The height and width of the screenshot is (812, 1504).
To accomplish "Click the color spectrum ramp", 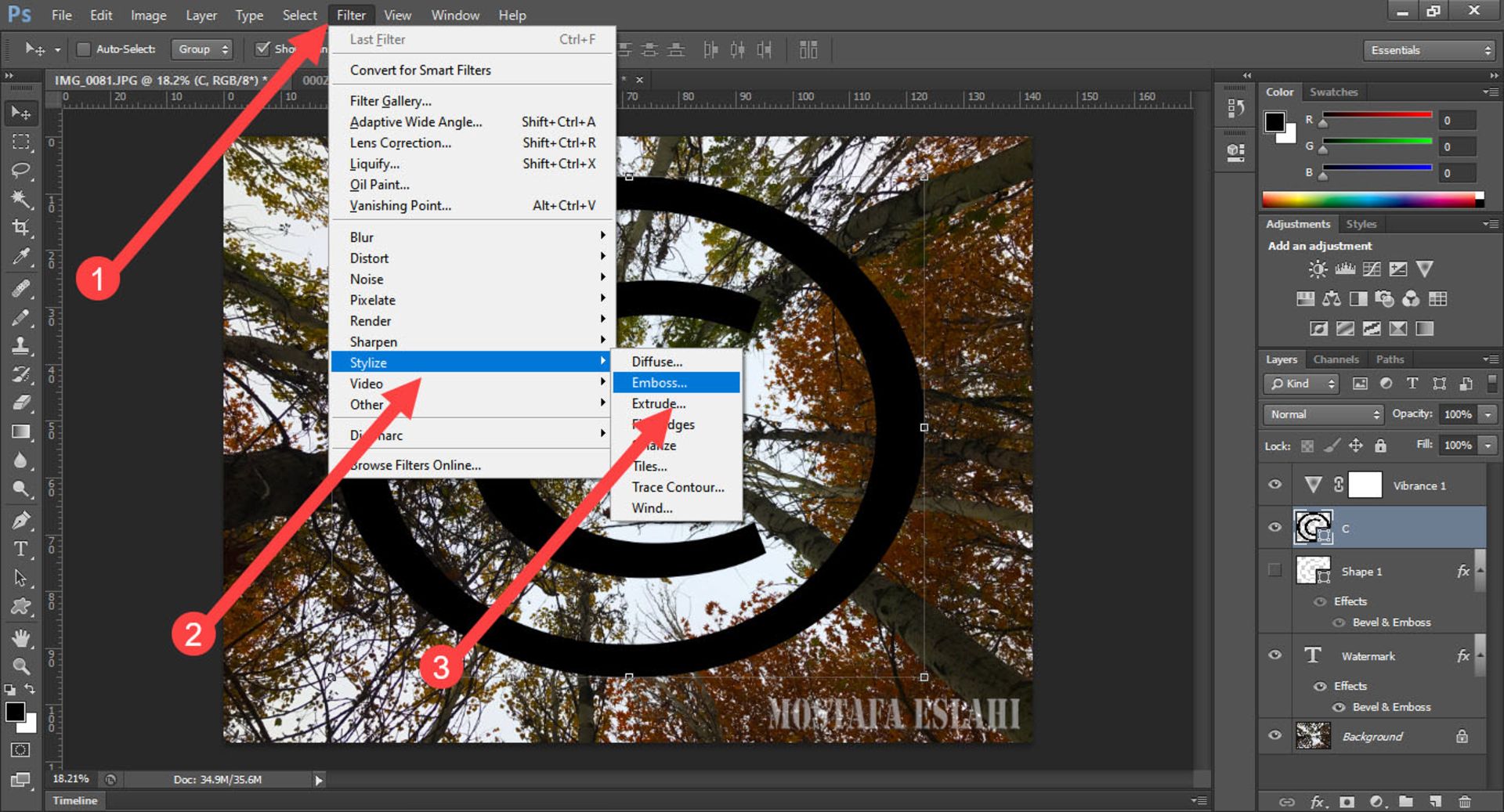I will (1372, 199).
